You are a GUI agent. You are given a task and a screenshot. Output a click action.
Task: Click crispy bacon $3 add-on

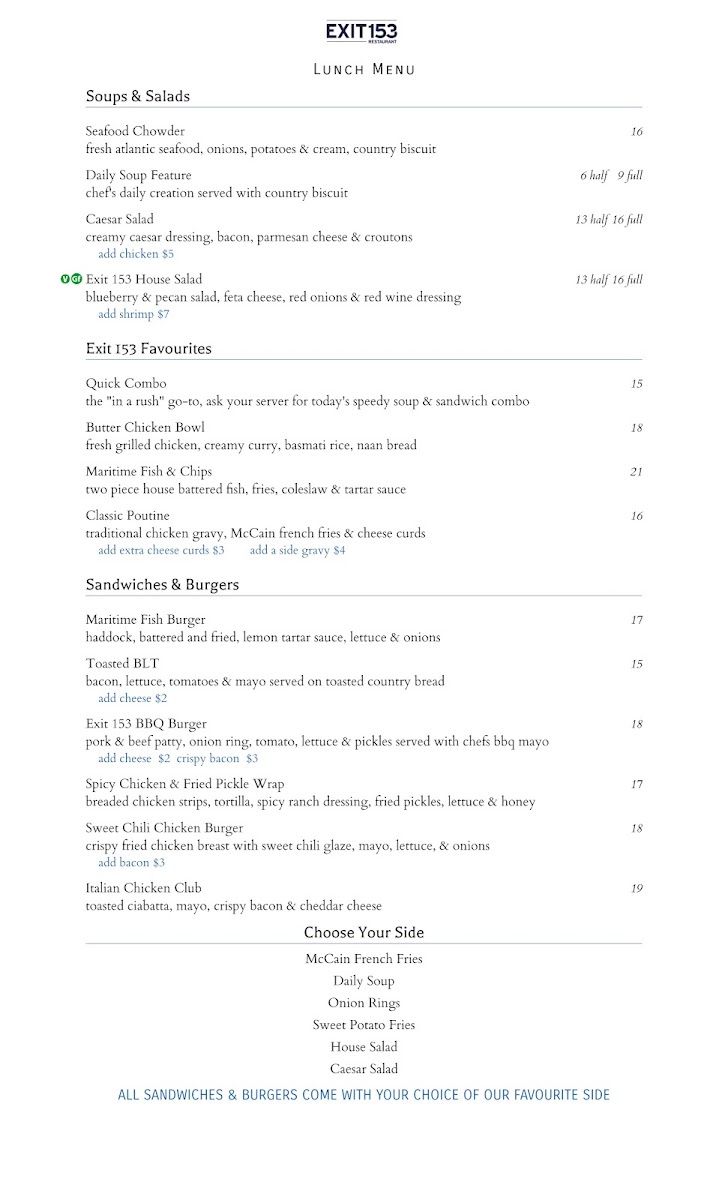pyautogui.click(x=218, y=759)
